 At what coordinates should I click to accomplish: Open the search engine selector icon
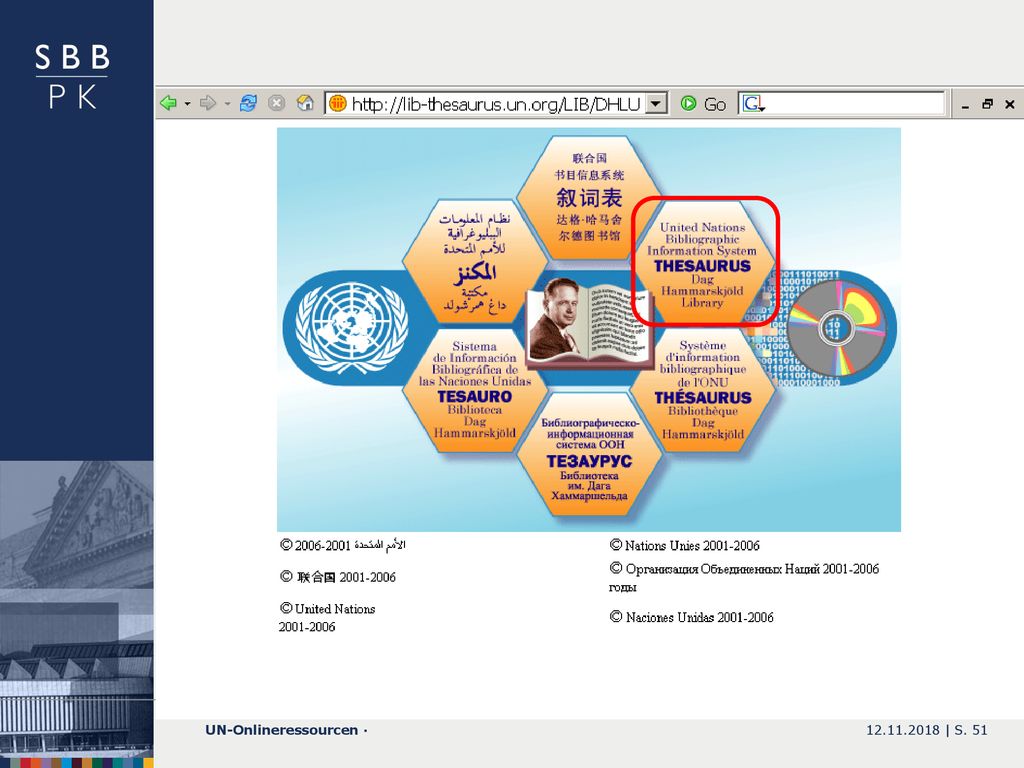tap(753, 104)
